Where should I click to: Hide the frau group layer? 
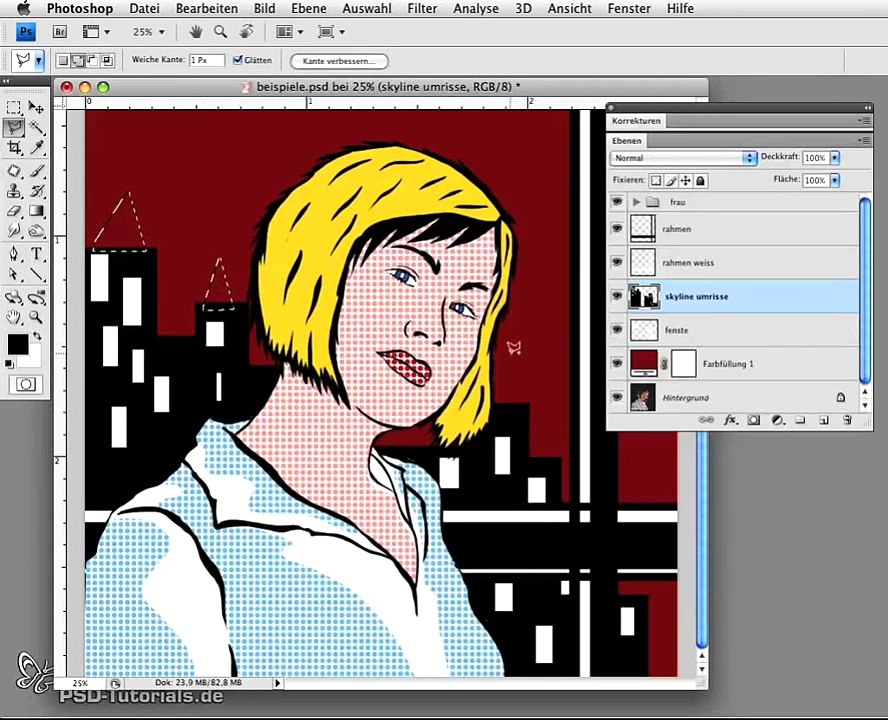point(617,202)
